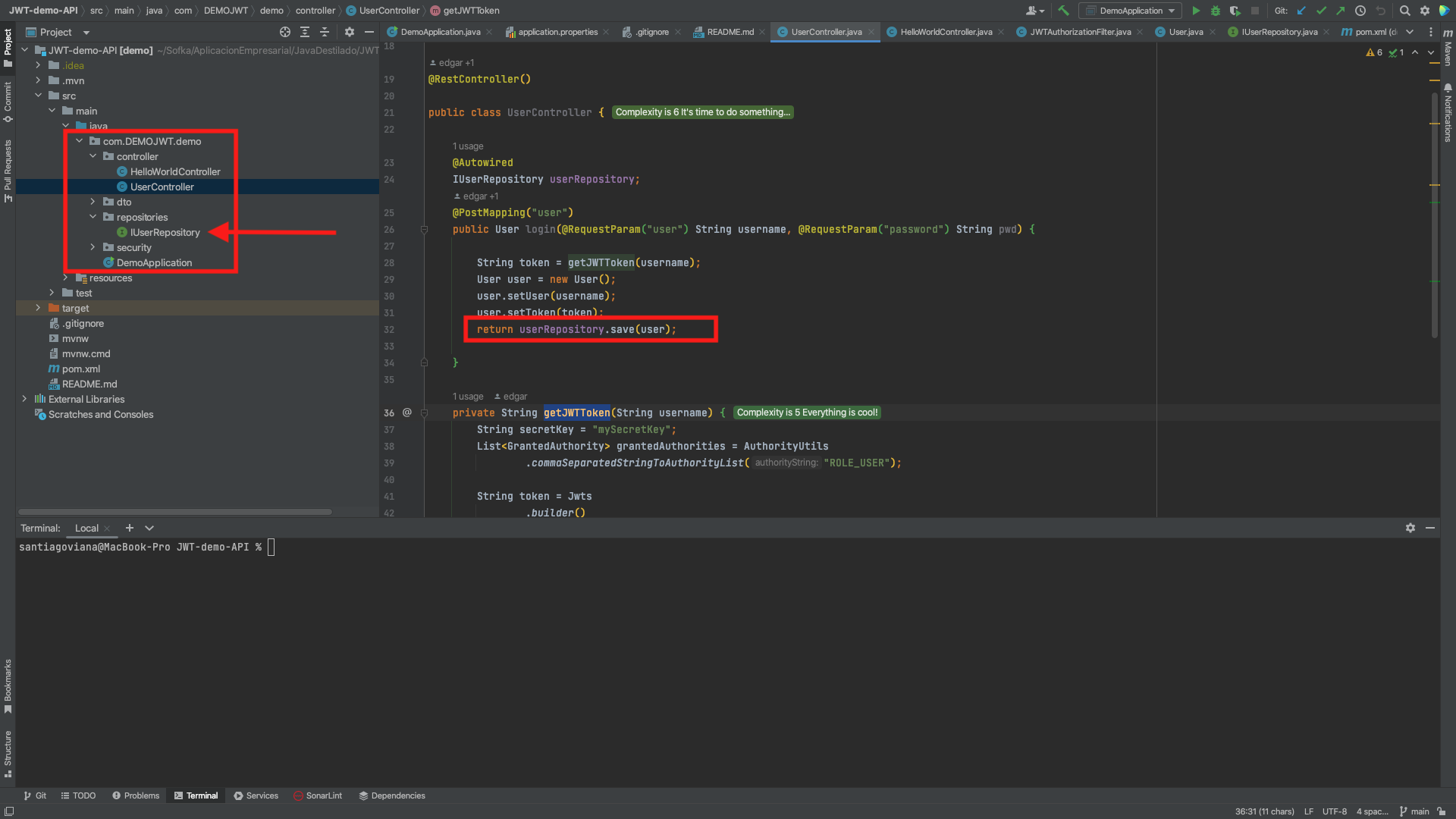
Task: Expand the target folder
Action: (38, 308)
